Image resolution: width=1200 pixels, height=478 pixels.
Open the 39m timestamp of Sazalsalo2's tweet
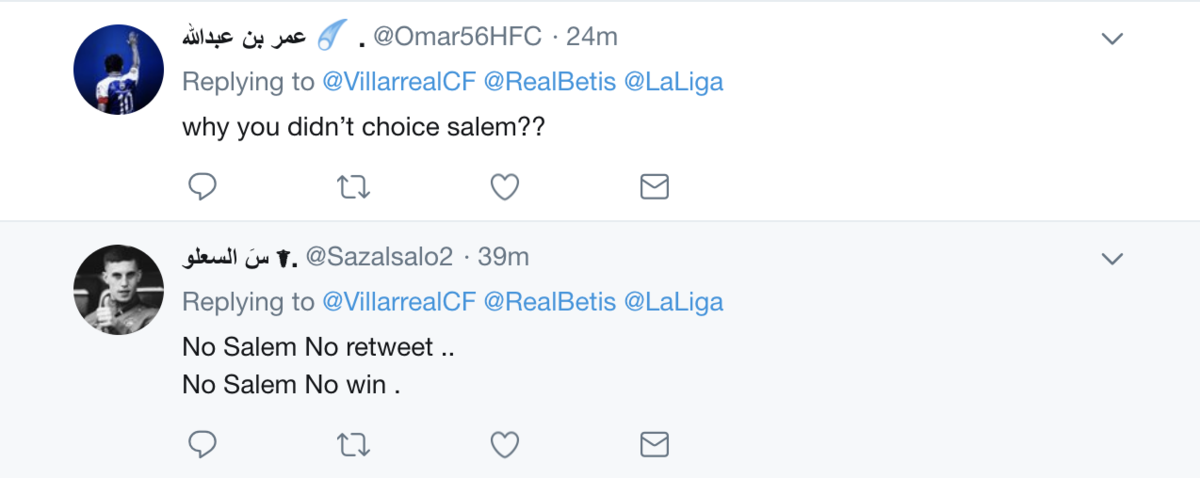[x=503, y=257]
